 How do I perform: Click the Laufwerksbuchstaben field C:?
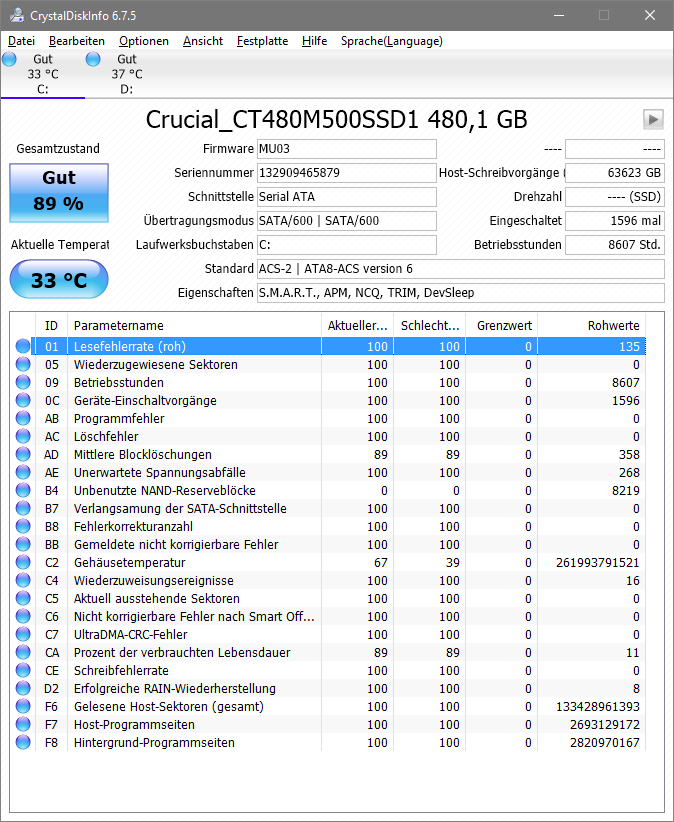[346, 245]
